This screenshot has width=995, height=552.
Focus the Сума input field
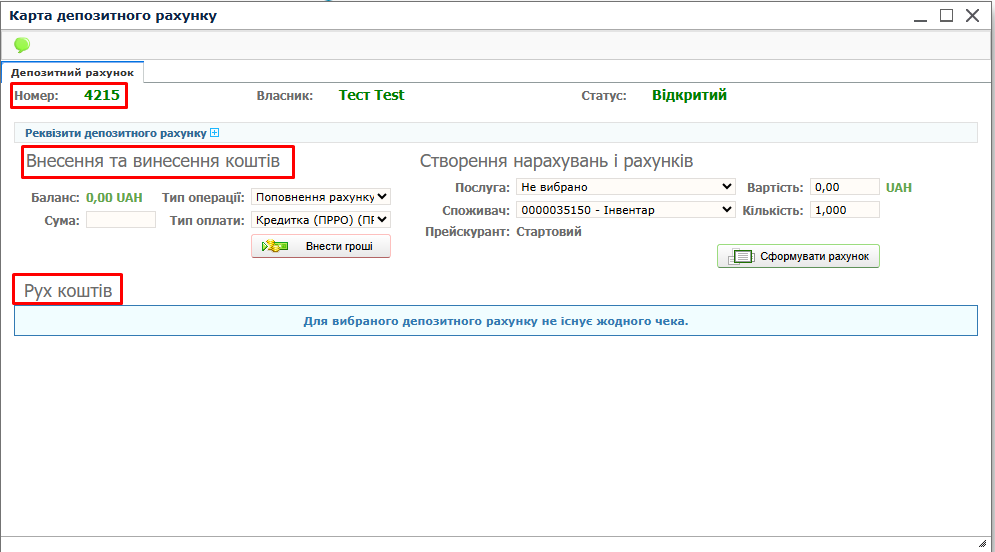coord(121,220)
